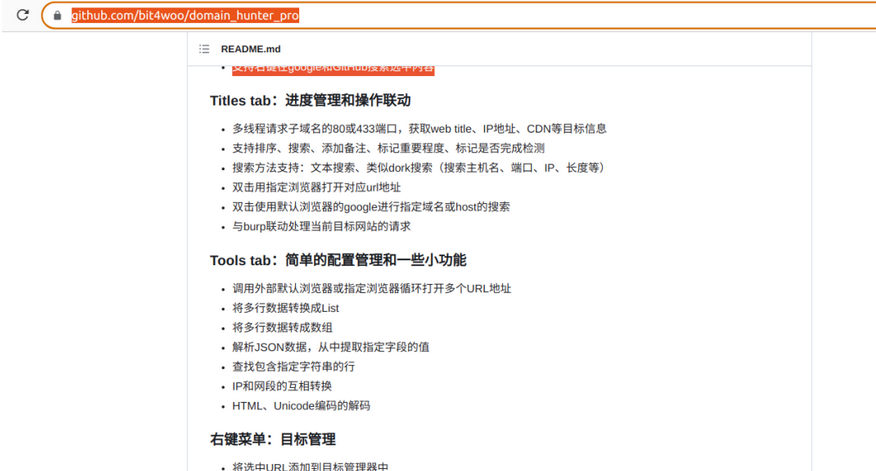Reload the page with the refresh icon
This screenshot has width=876, height=471.
coord(22,15)
